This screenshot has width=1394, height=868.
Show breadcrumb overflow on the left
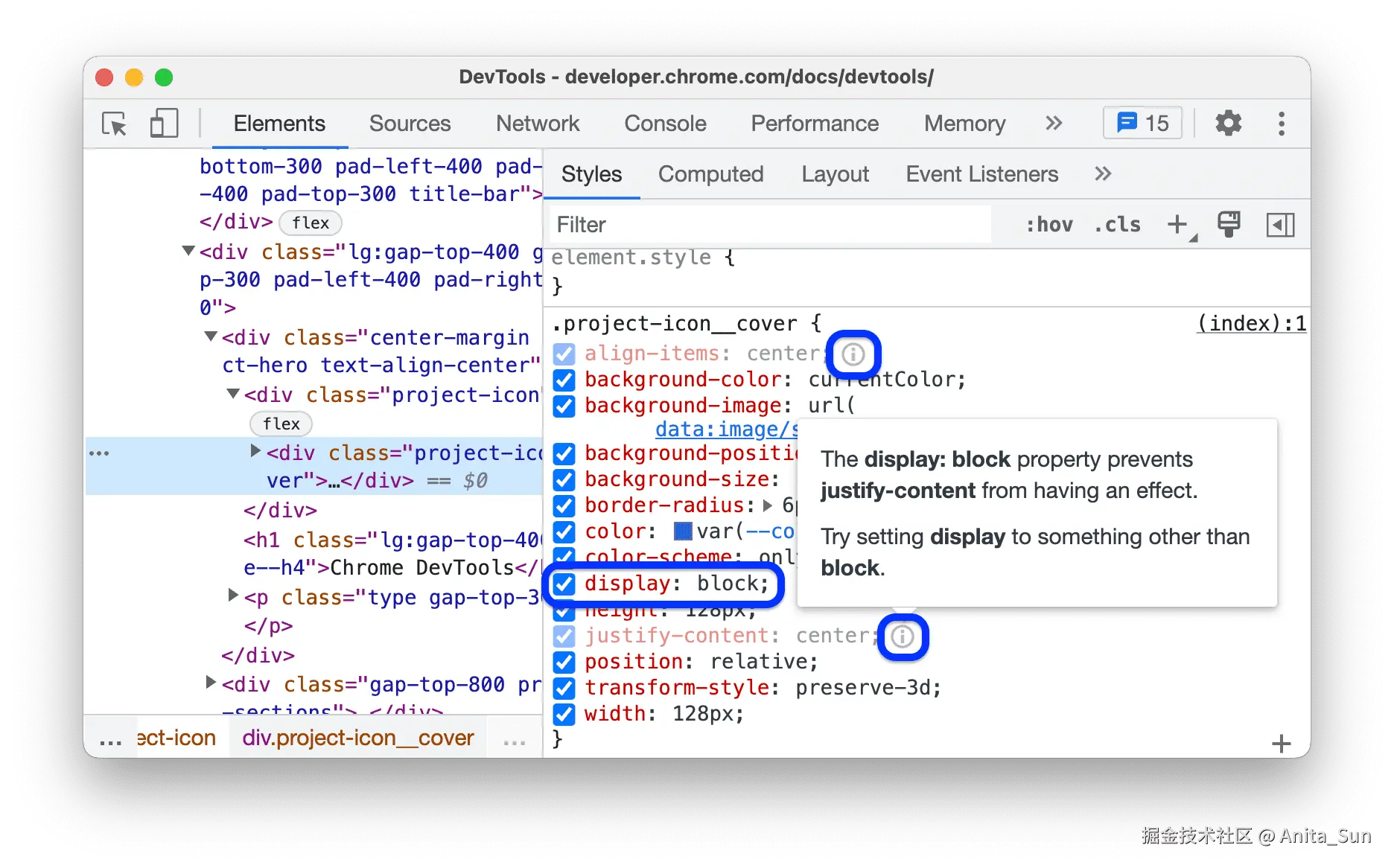(x=110, y=741)
